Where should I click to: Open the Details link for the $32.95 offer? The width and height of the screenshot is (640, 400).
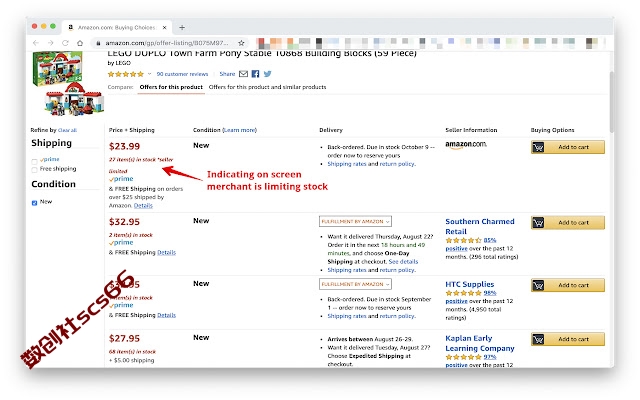click(167, 252)
